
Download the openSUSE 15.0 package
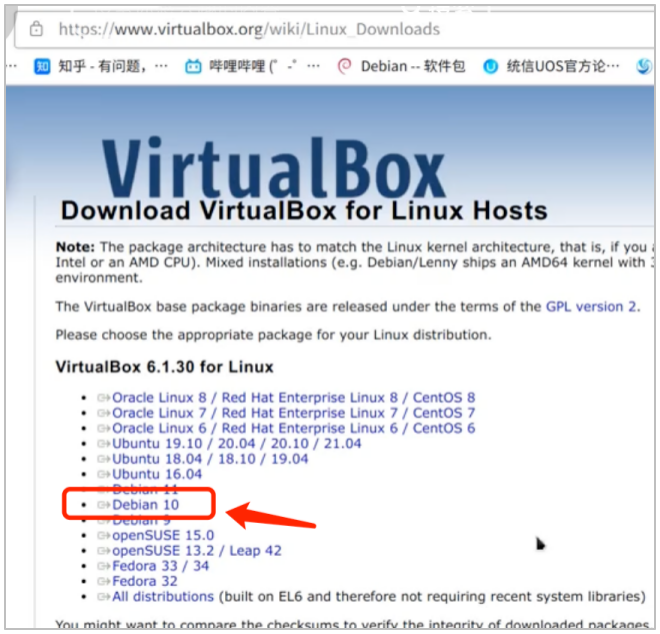[x=163, y=535]
